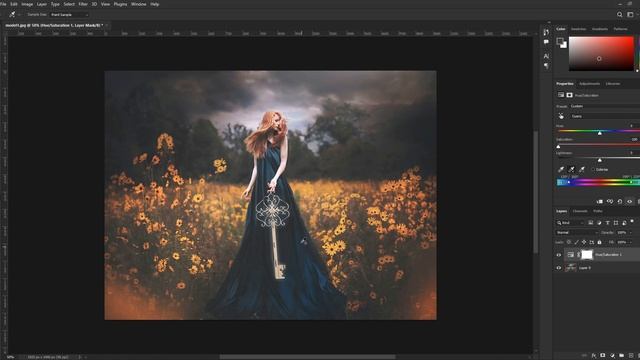This screenshot has width=640, height=360.
Task: Switch to the Paths tab
Action: tap(598, 211)
